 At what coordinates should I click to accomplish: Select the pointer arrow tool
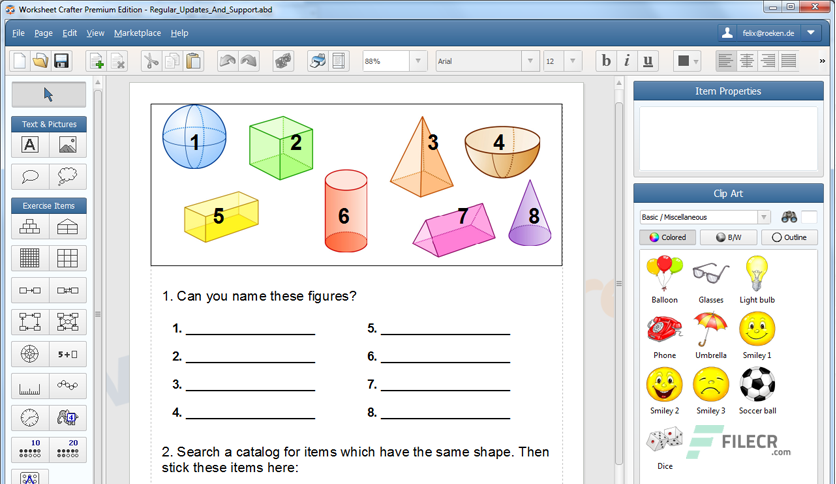pos(49,95)
